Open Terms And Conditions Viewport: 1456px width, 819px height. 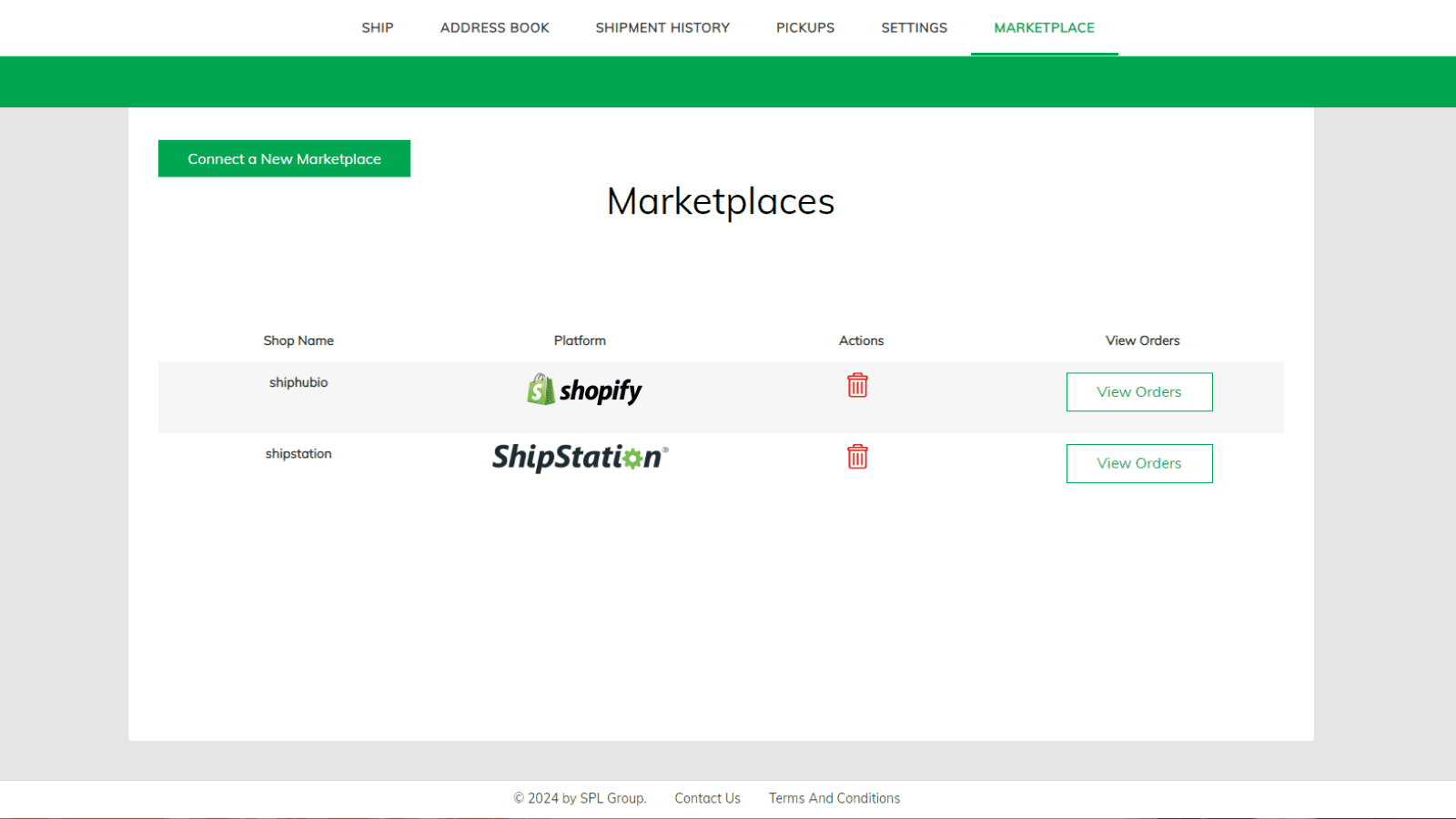coord(834,798)
